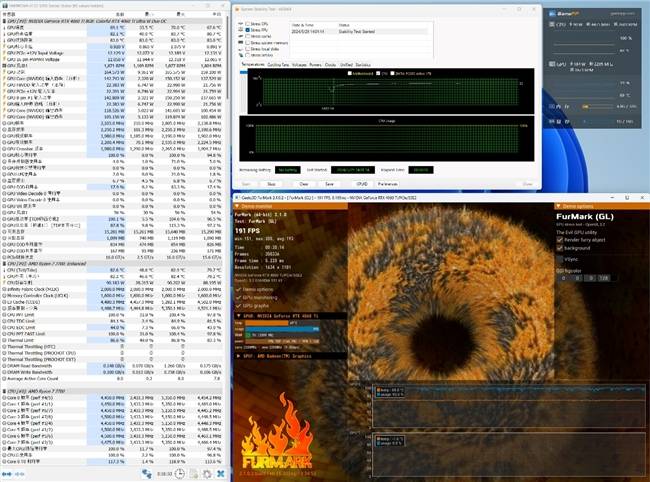Collapse GPU0 NVIDIA GeForce RTX 4060 Ti section
The height and width of the screenshot is (482, 650).
tap(238, 316)
